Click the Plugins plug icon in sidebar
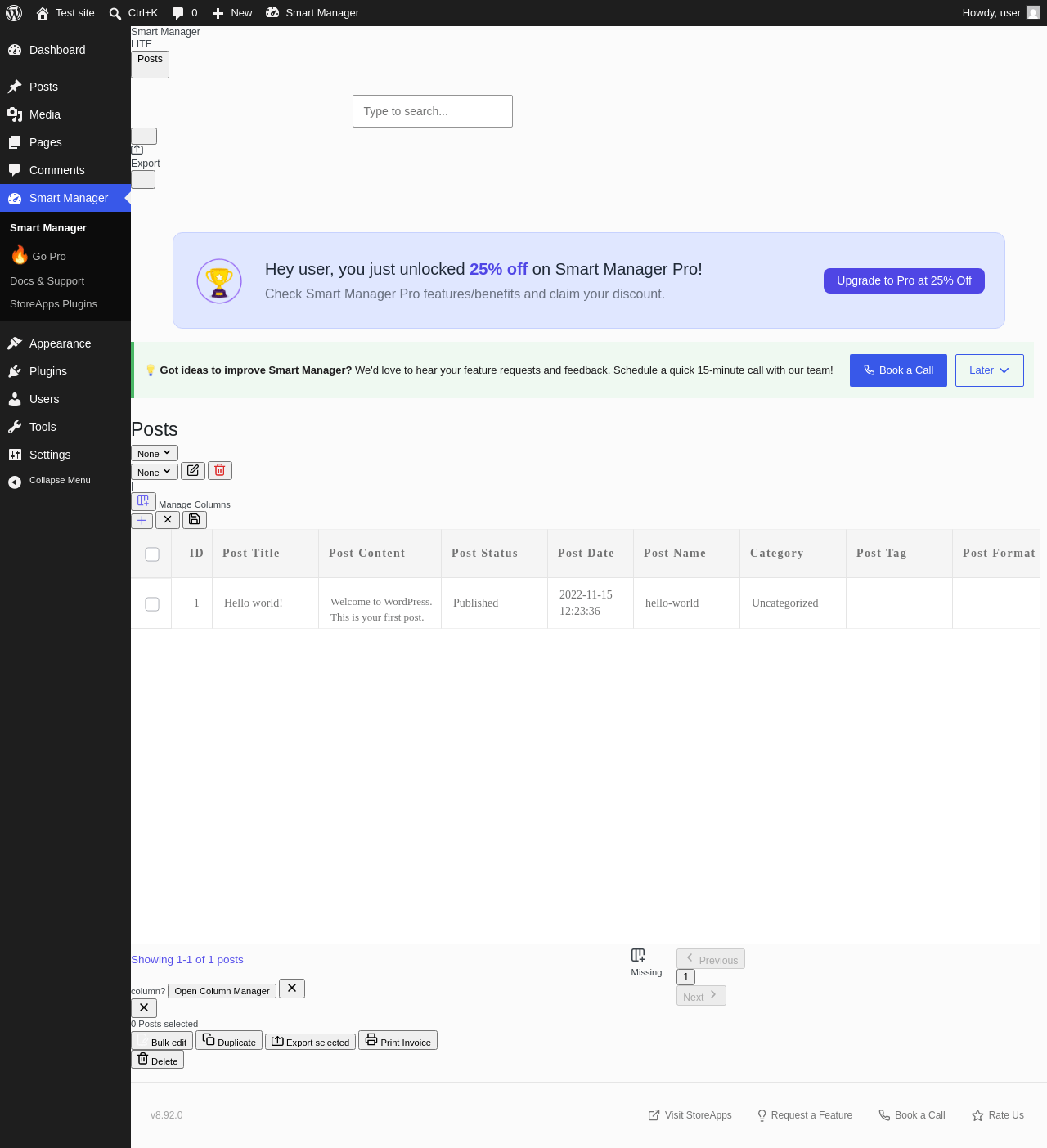This screenshot has height=1148, width=1047. [15, 371]
